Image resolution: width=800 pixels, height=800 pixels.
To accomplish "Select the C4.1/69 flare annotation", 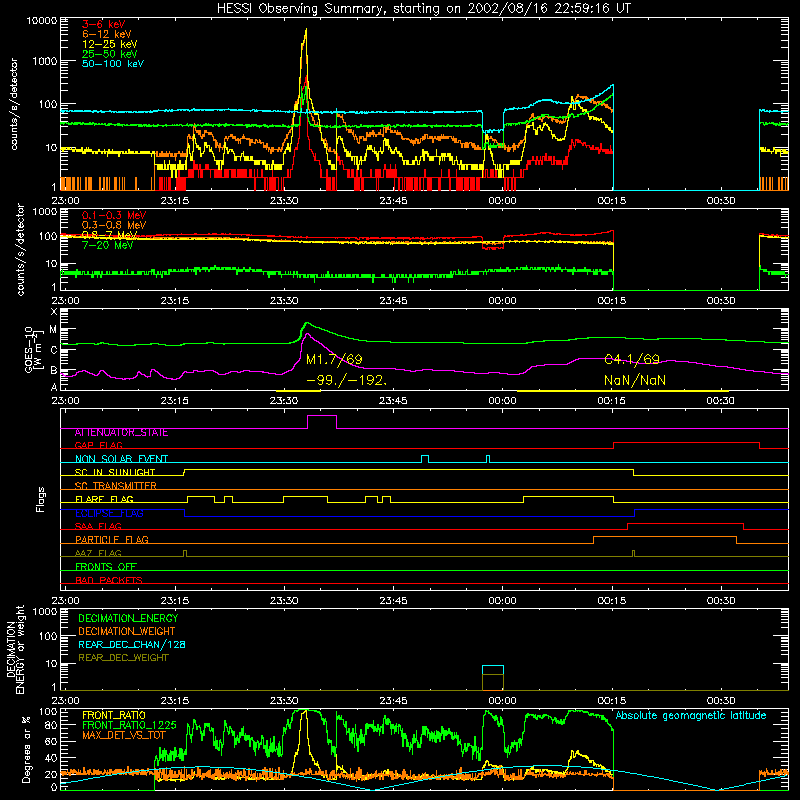I will pos(632,359).
